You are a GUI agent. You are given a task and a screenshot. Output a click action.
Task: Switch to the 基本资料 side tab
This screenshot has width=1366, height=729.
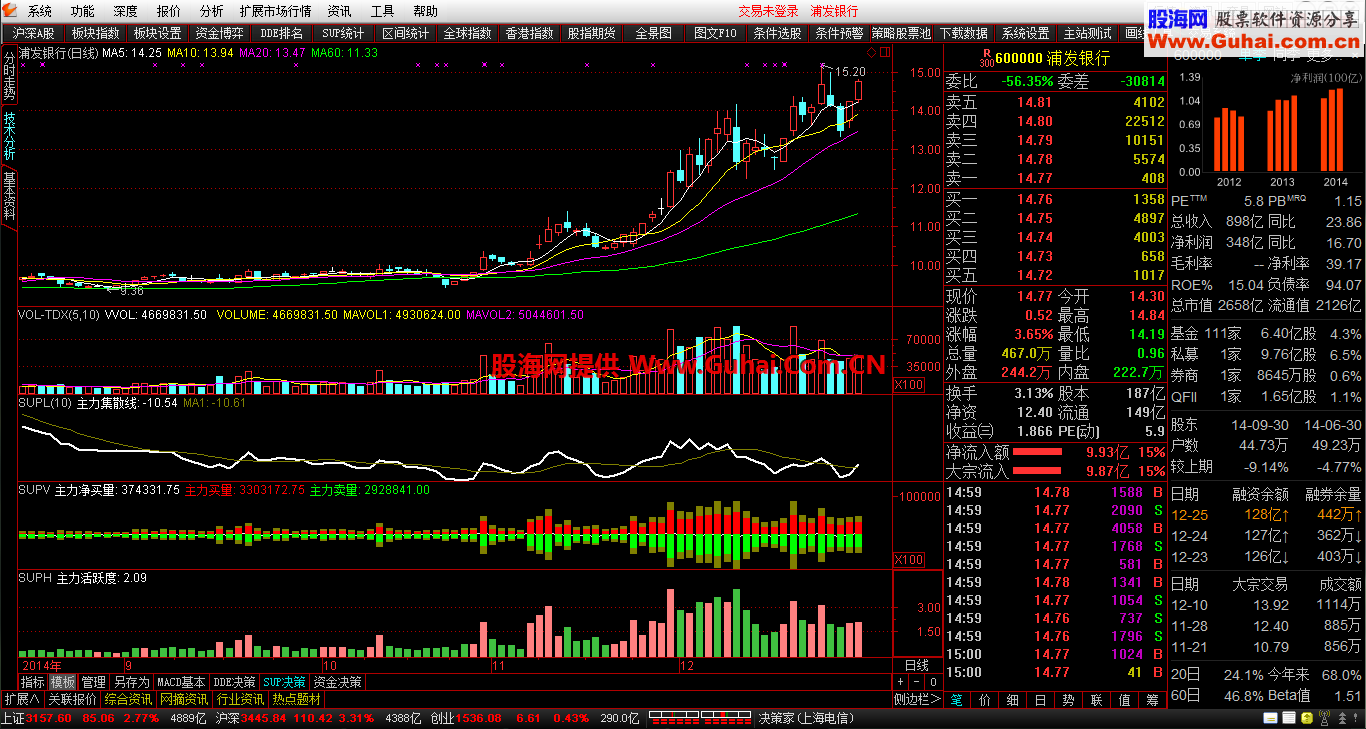click(x=9, y=197)
